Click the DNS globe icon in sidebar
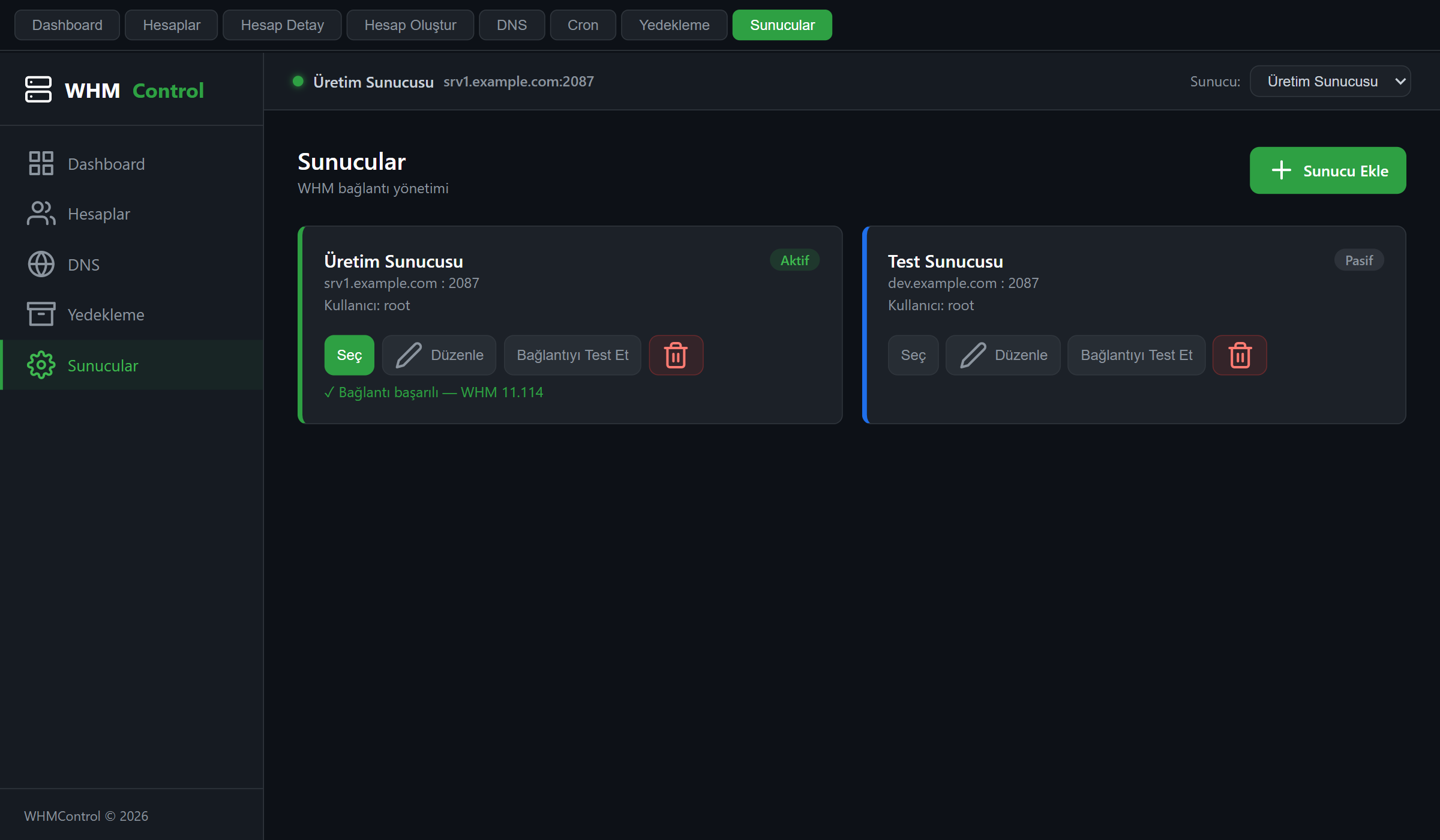This screenshot has height=840, width=1440. (x=41, y=264)
